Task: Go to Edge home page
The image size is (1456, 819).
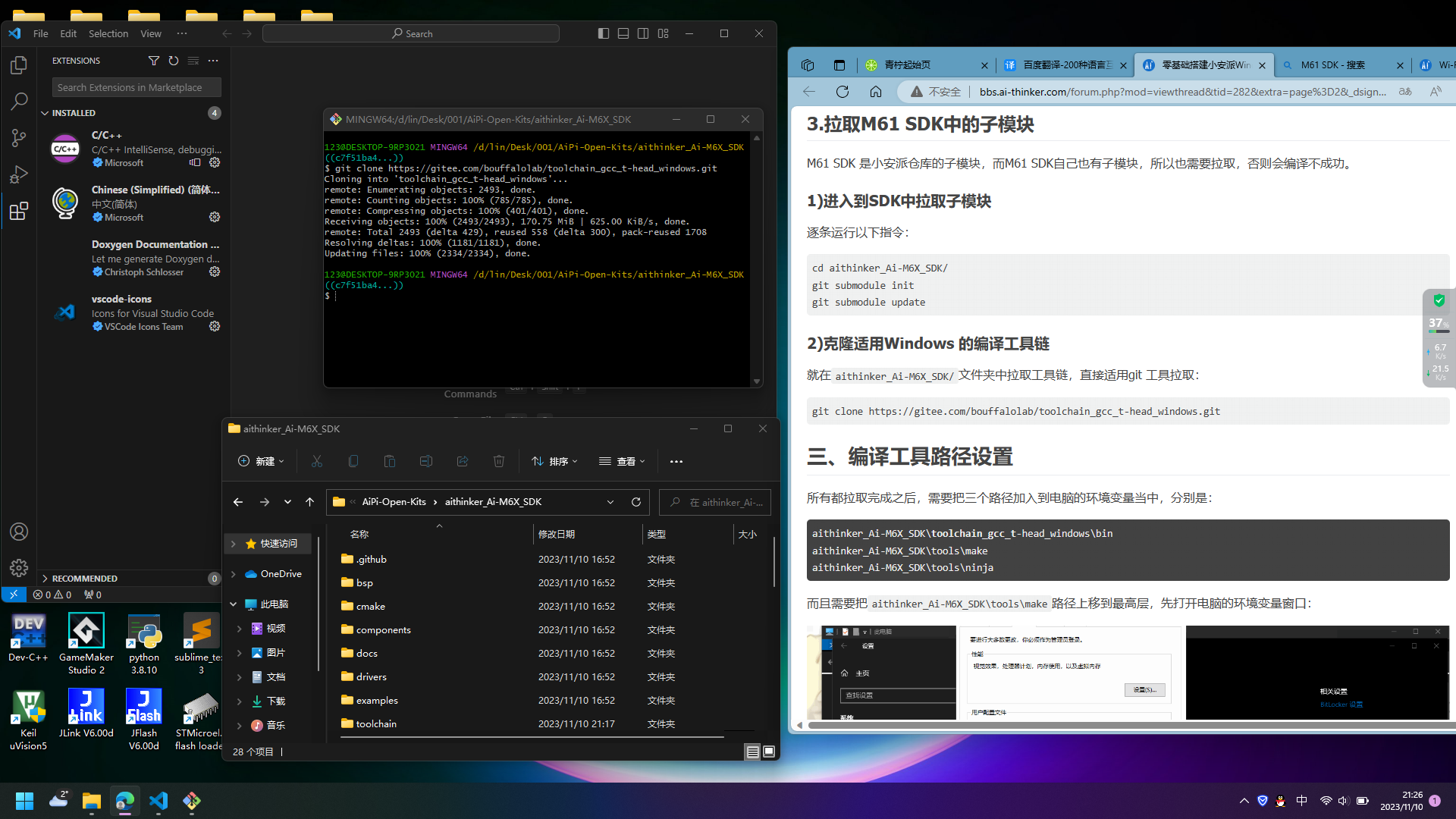Action: (x=876, y=92)
